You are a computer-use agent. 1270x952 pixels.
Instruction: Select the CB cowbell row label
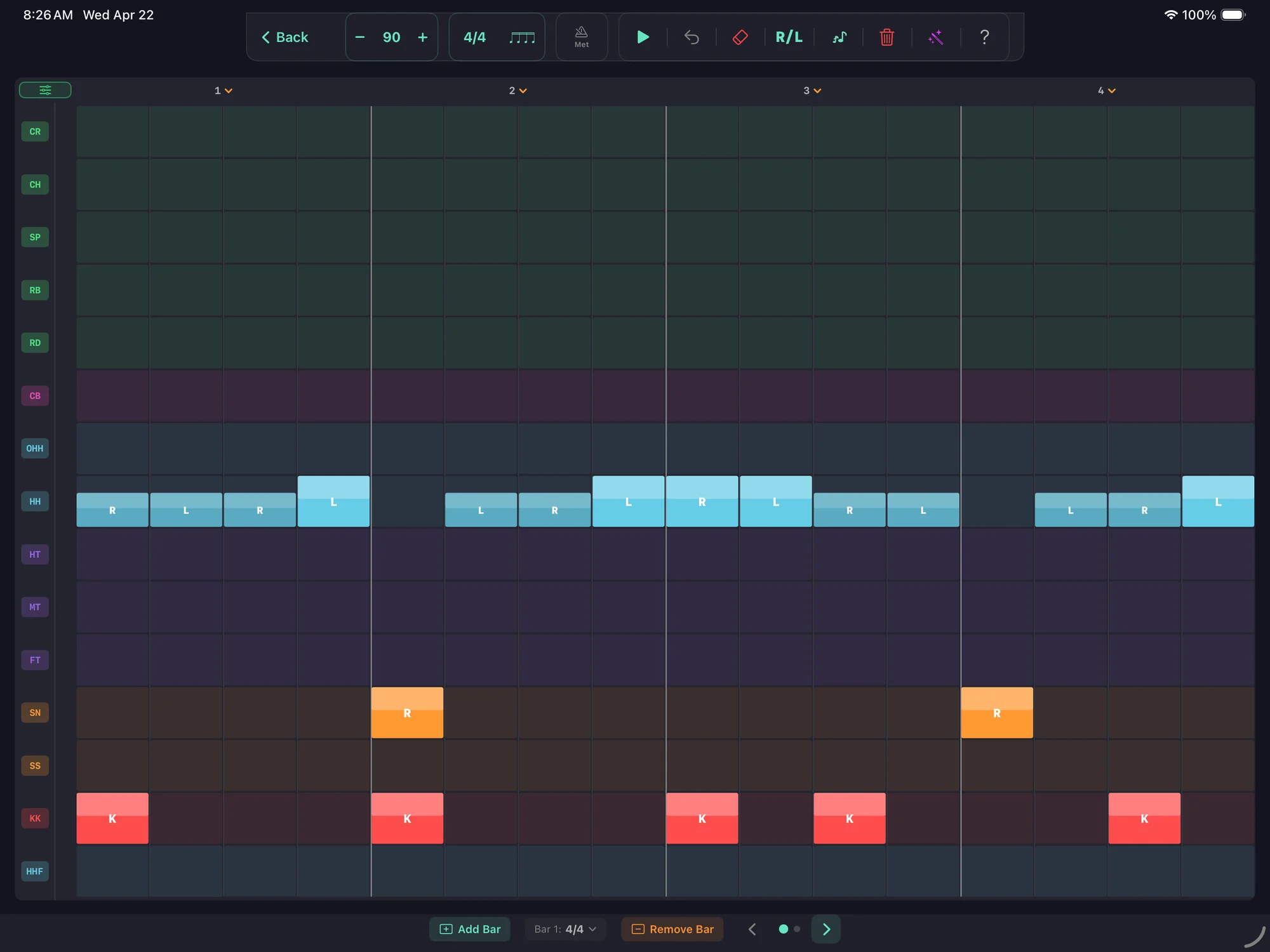[x=35, y=396]
